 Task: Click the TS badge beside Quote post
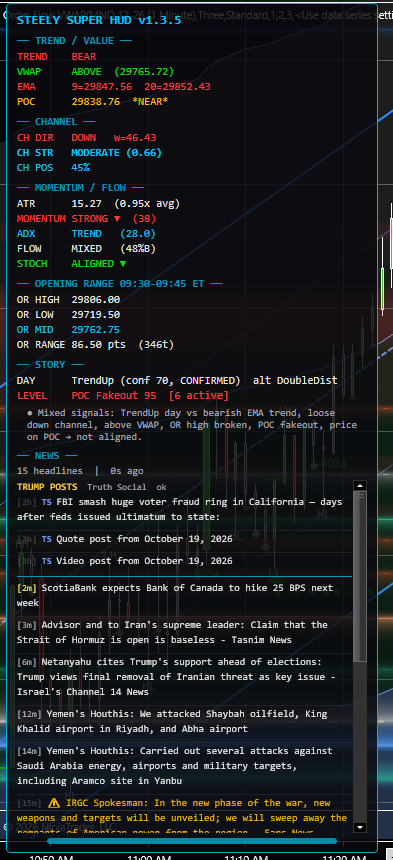tap(47, 539)
